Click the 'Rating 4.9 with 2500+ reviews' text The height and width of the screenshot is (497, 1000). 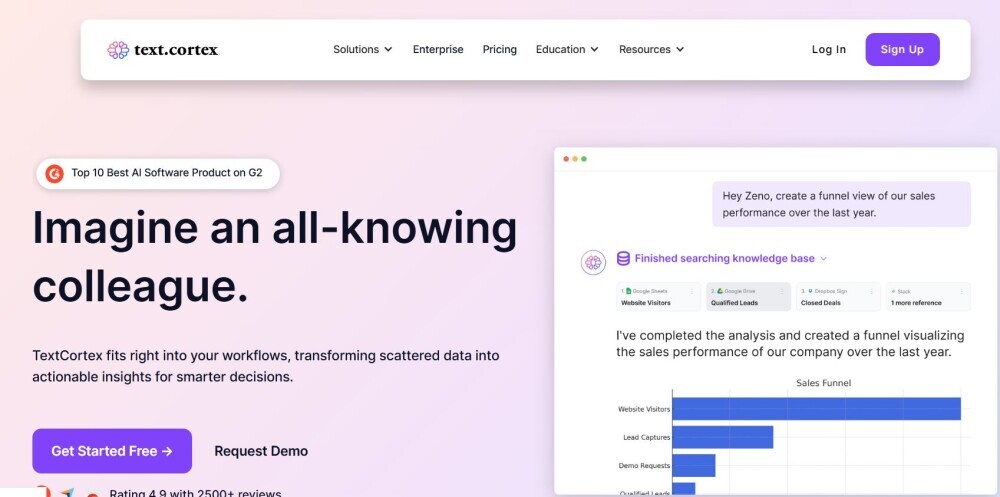pos(195,493)
